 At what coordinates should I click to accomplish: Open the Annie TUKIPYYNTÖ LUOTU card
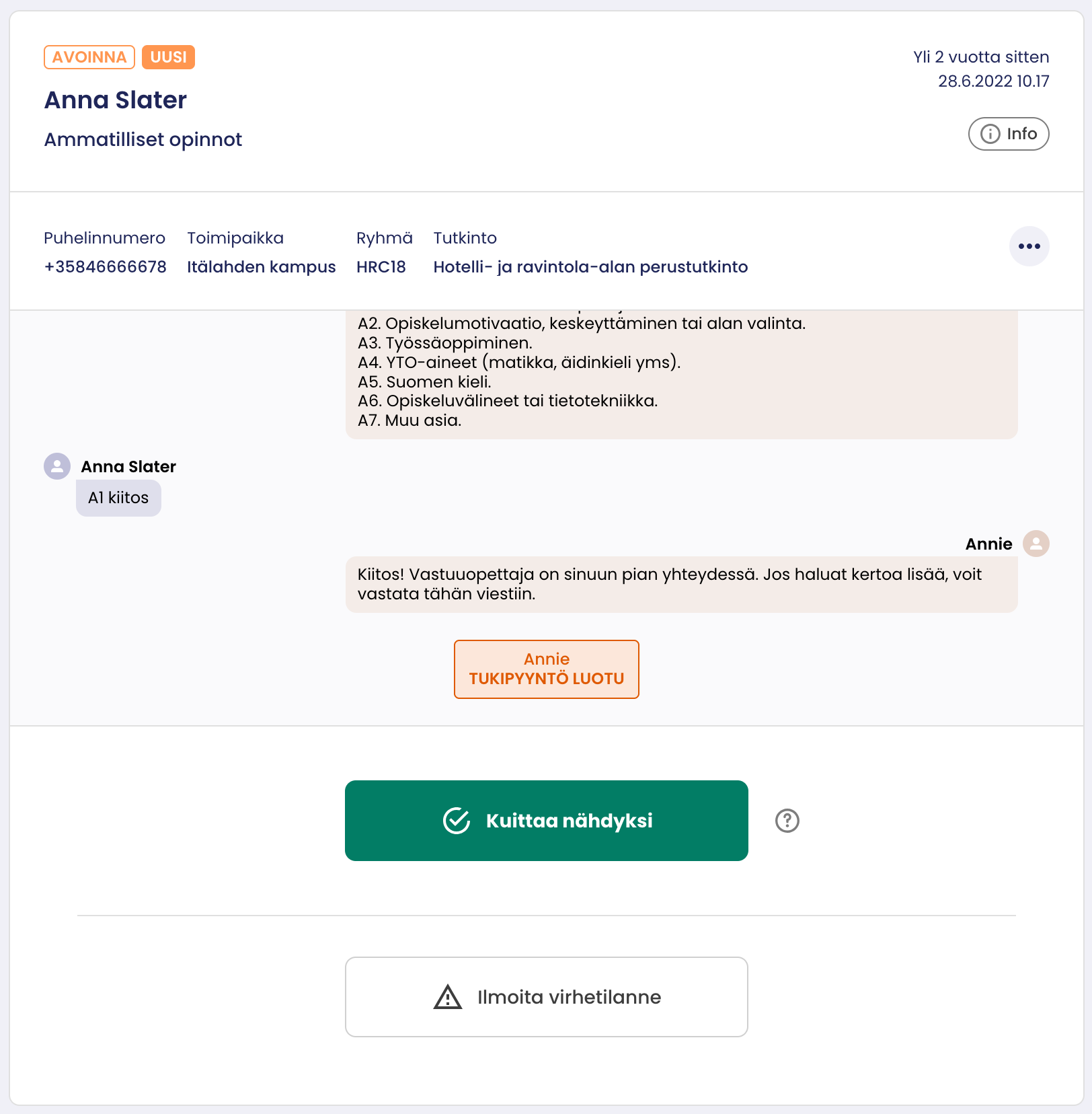point(546,669)
